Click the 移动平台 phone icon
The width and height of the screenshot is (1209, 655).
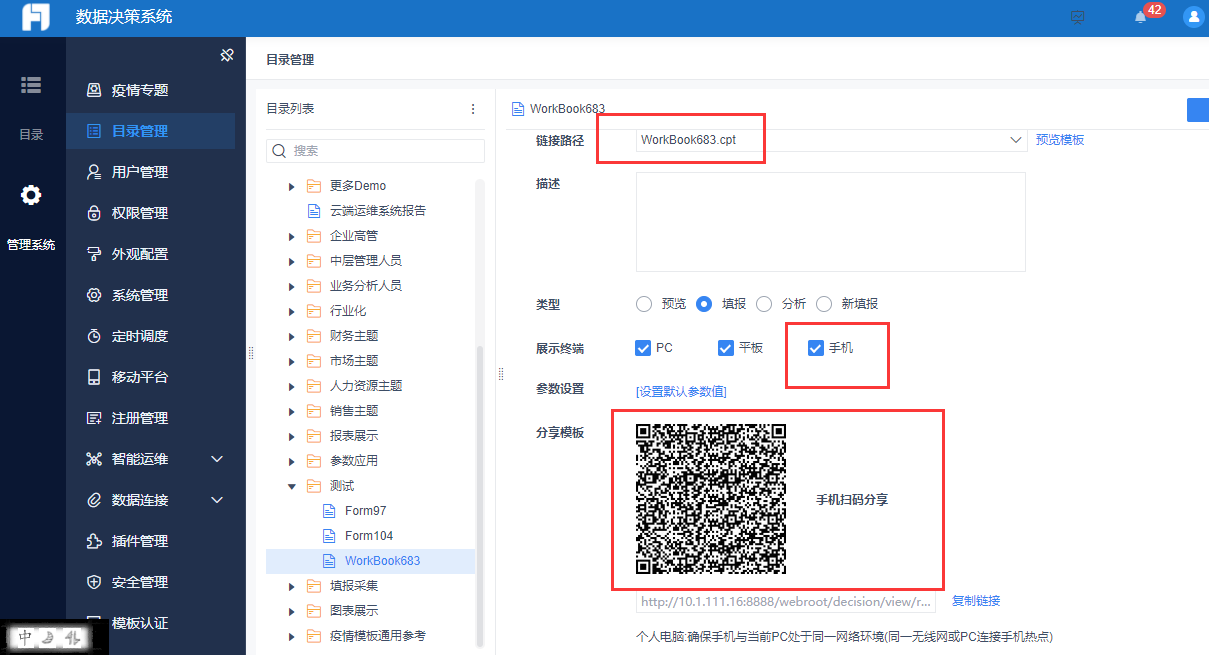tap(94, 377)
